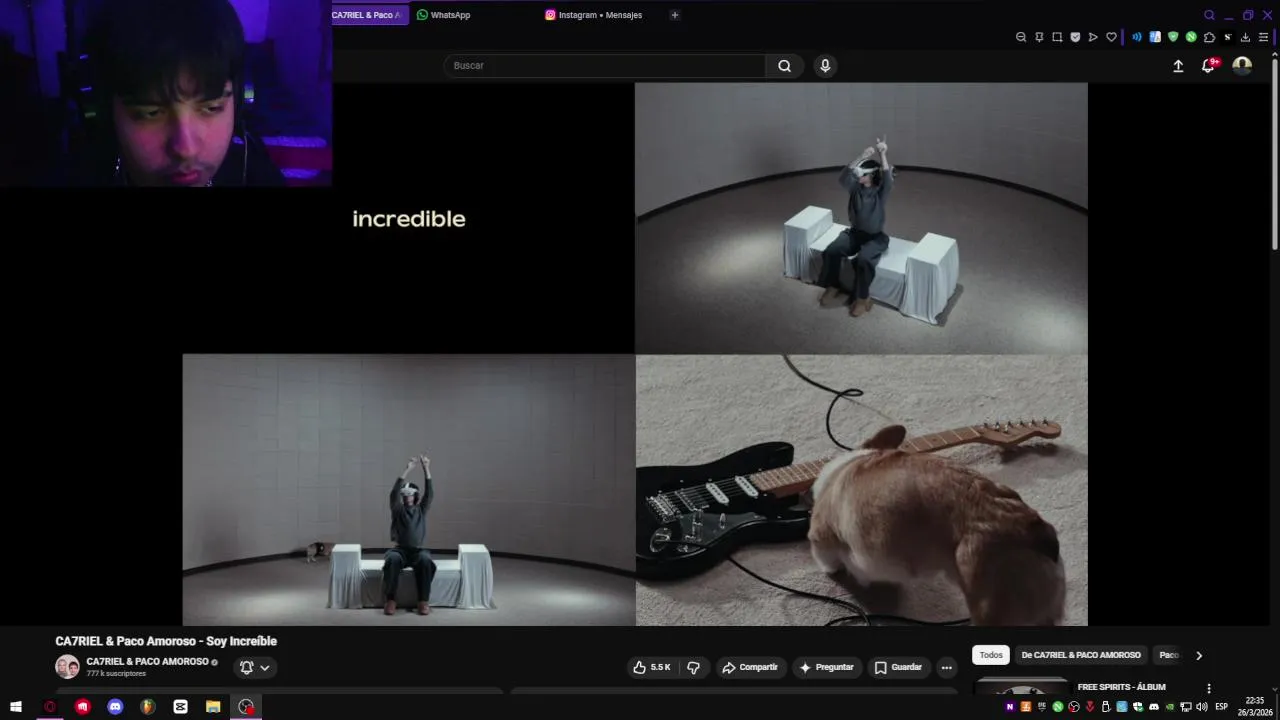Open the extensions puzzle-piece menu

click(x=1209, y=37)
